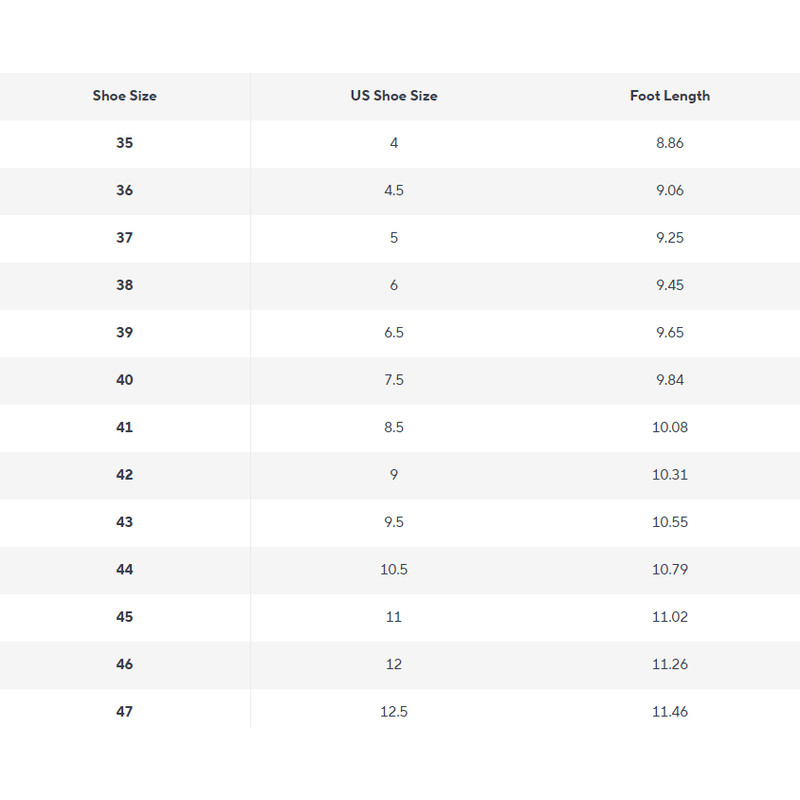Click the Foot Length column header
The image size is (800, 800).
pyautogui.click(x=670, y=96)
